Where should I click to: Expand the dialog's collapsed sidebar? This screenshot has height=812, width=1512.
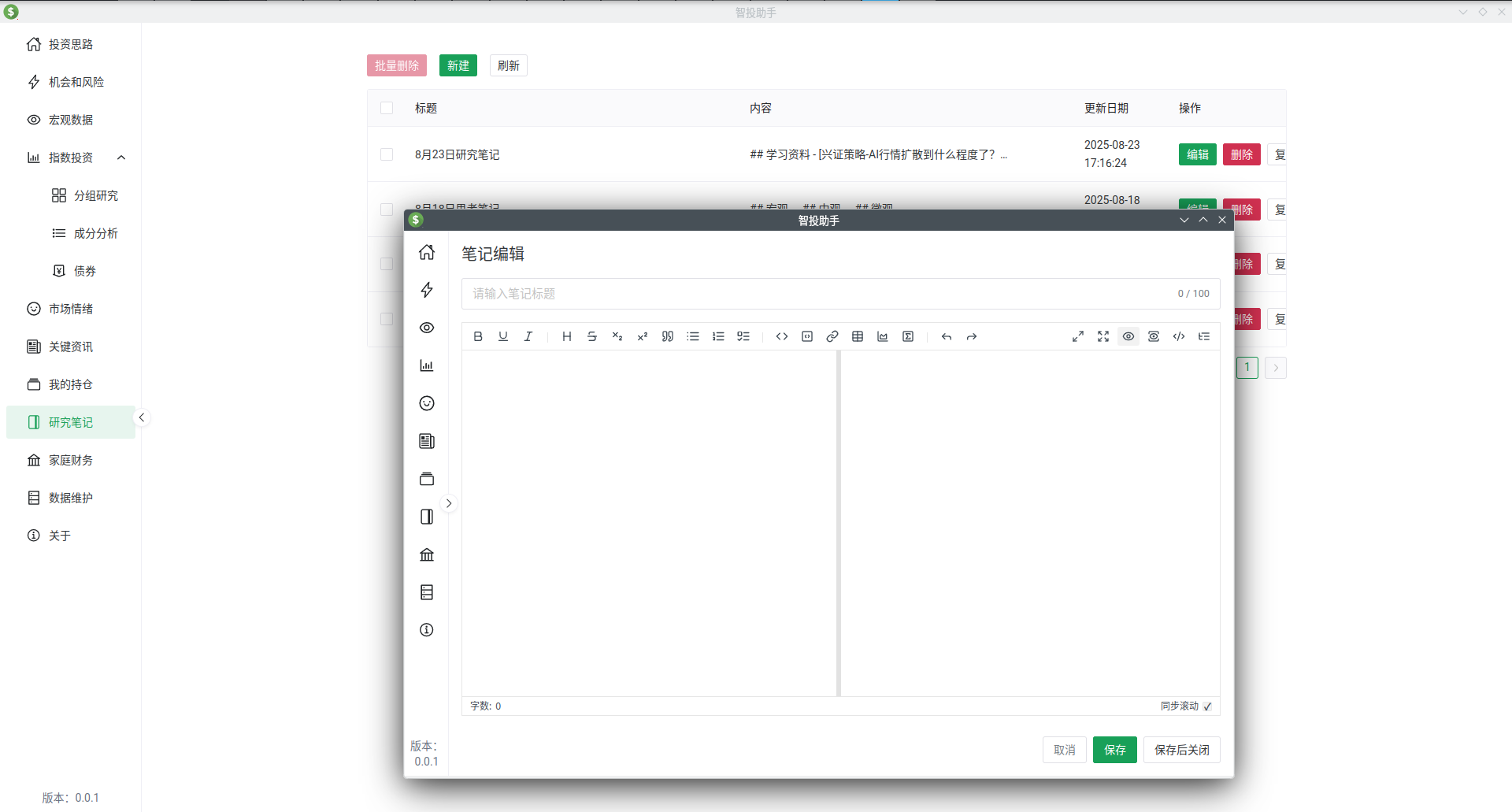(449, 503)
